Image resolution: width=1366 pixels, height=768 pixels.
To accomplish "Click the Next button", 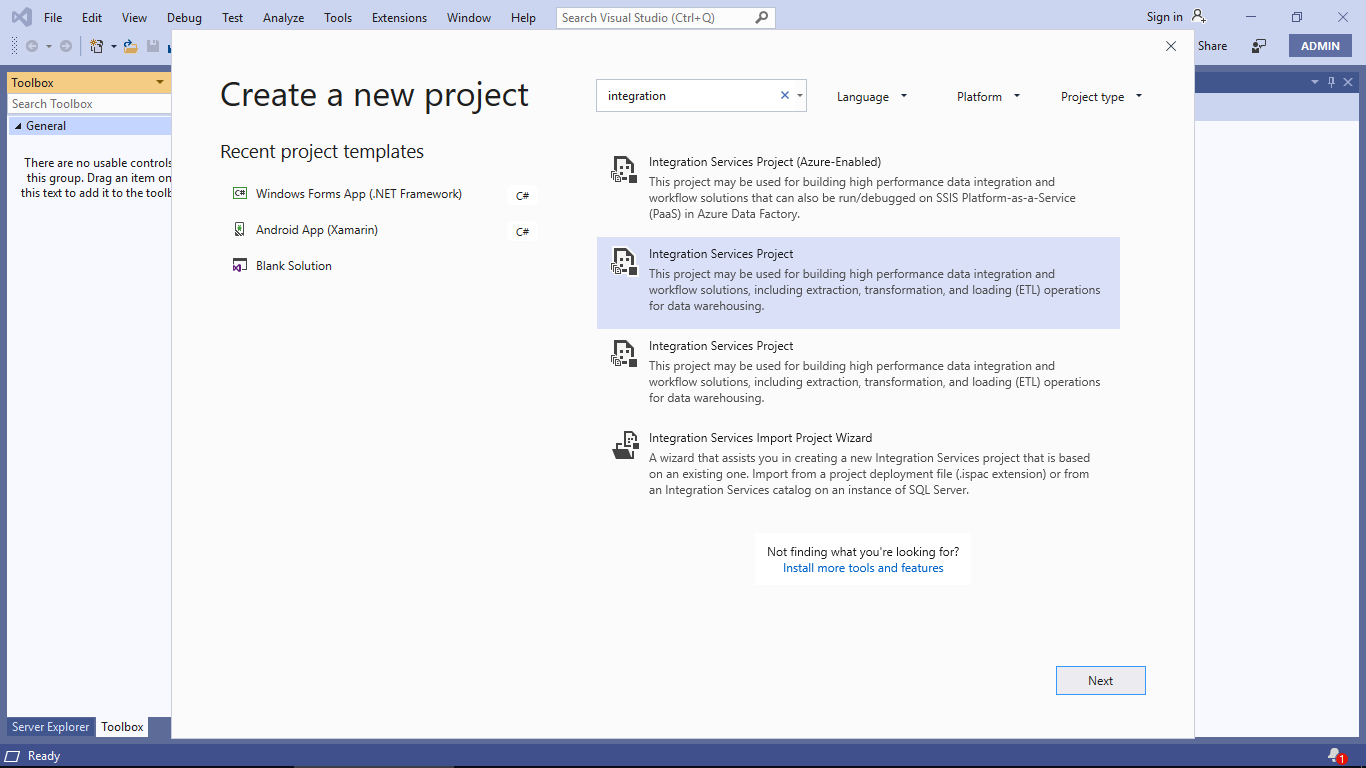I will [1100, 680].
